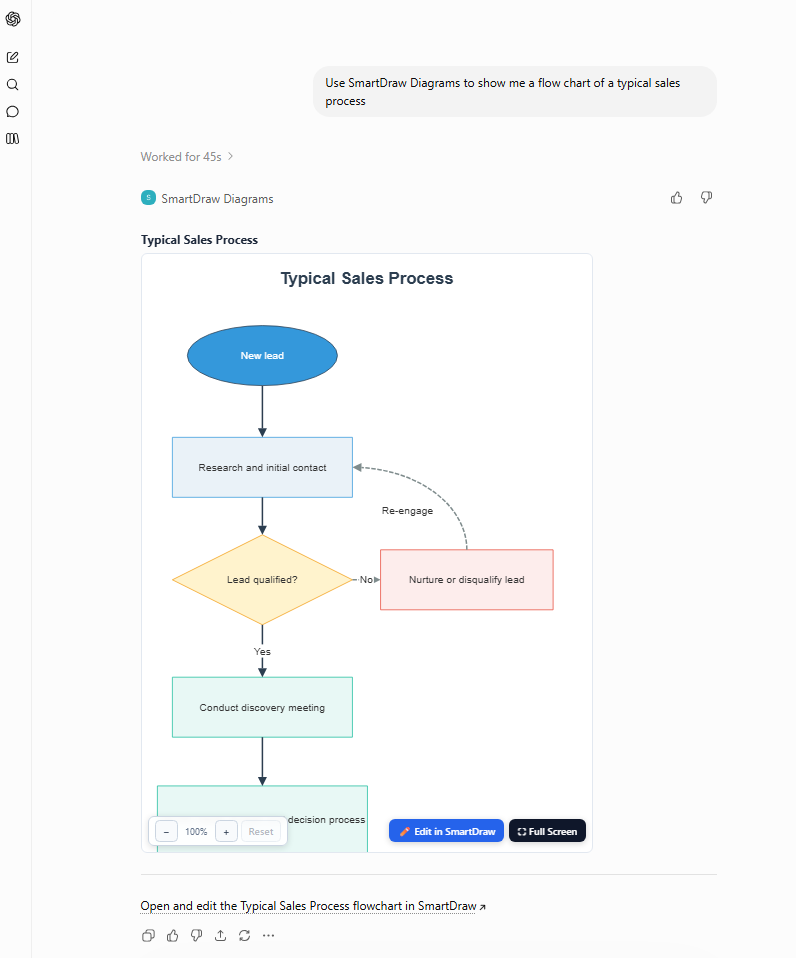Share the response with the upload icon

pyautogui.click(x=221, y=935)
